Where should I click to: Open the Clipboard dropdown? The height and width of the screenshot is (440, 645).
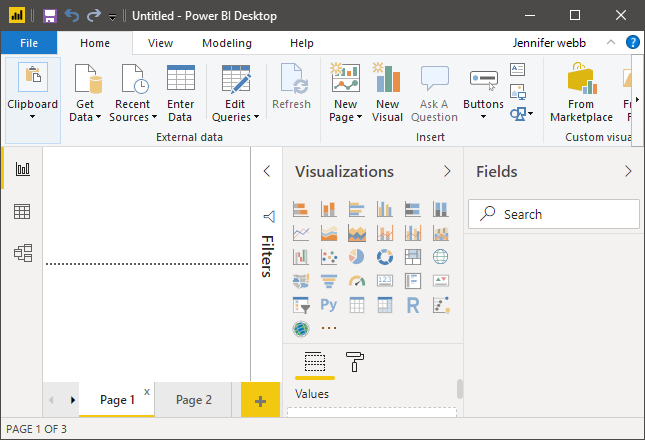(32, 117)
